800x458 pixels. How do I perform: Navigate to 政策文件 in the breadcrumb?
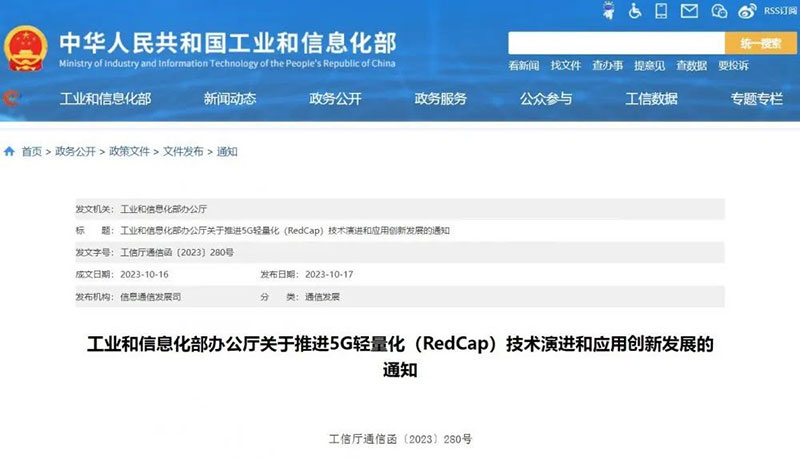pyautogui.click(x=129, y=152)
